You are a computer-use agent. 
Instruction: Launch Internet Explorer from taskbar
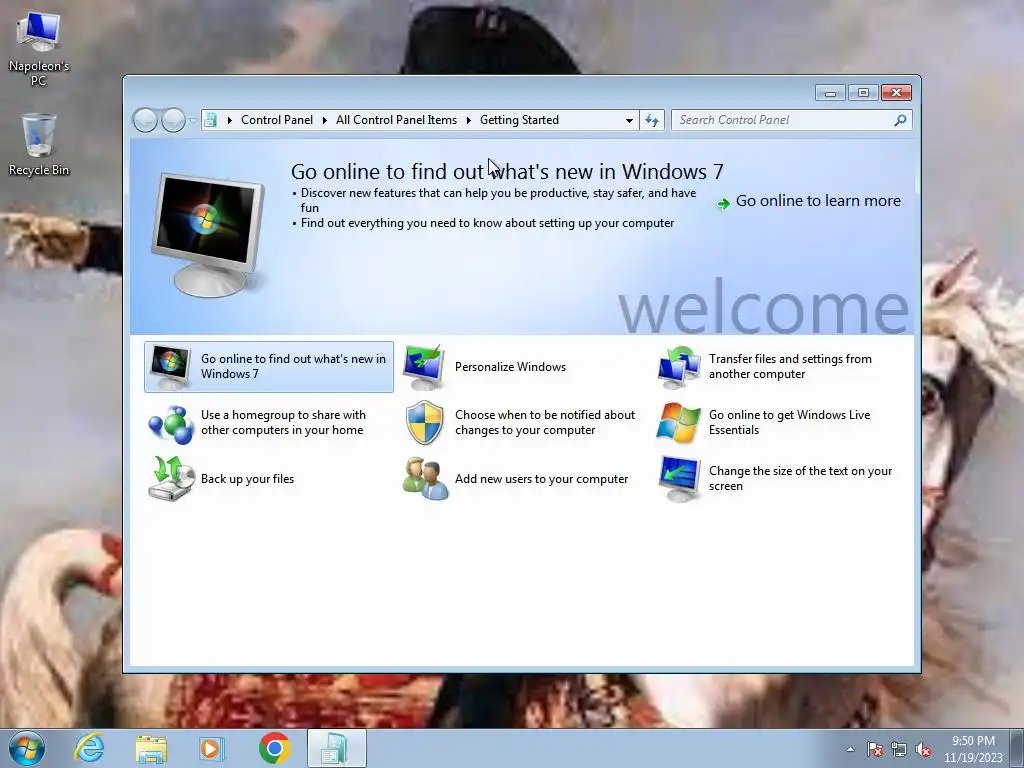(x=89, y=748)
